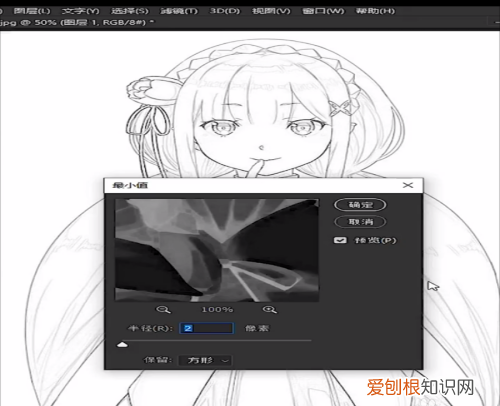Click the radius slider handle

coord(122,344)
